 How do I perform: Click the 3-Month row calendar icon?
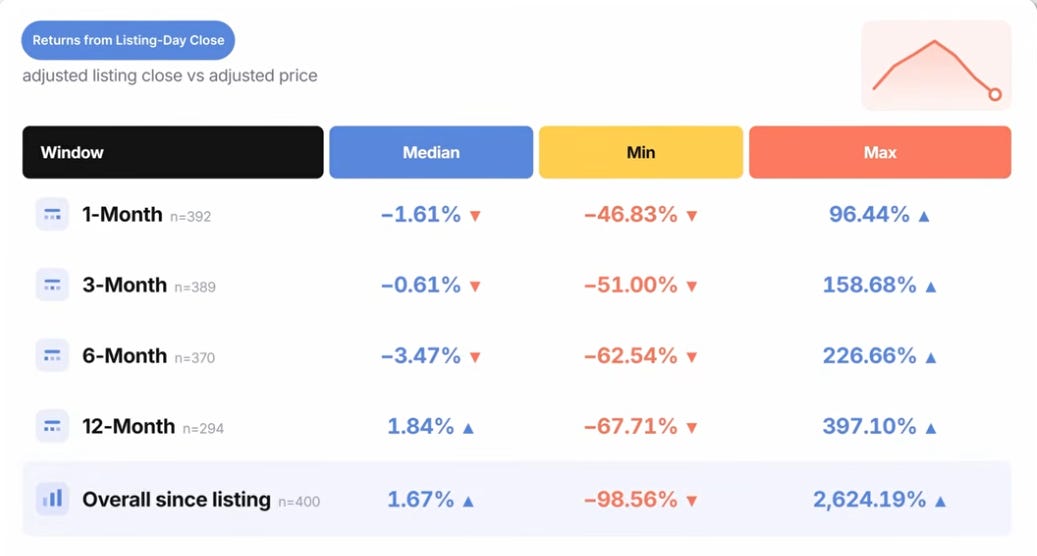tap(52, 285)
